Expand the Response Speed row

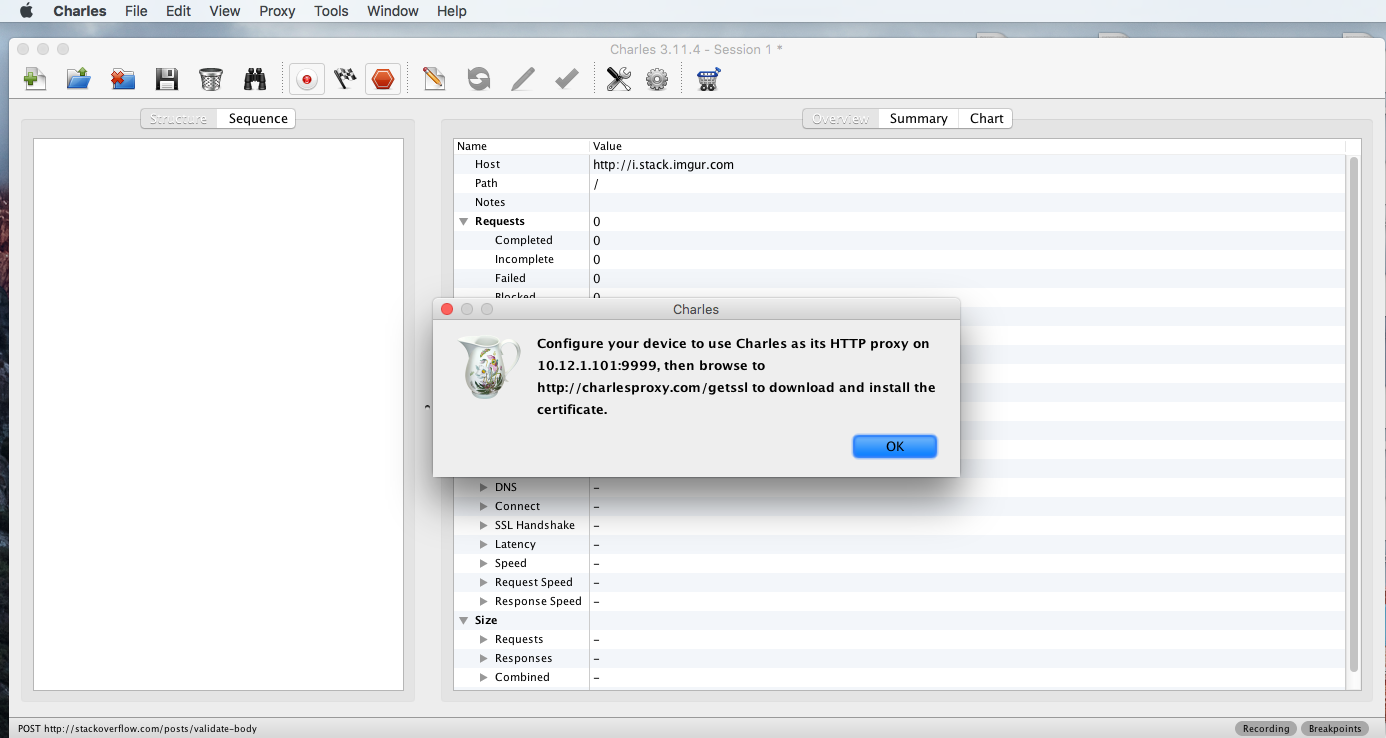484,601
